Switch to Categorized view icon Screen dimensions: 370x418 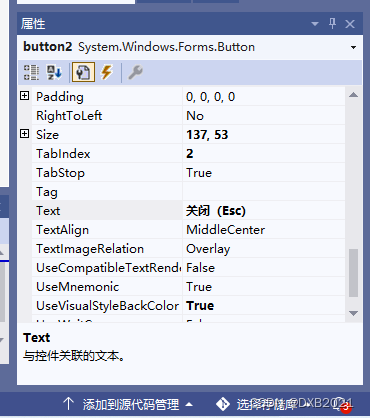31,72
